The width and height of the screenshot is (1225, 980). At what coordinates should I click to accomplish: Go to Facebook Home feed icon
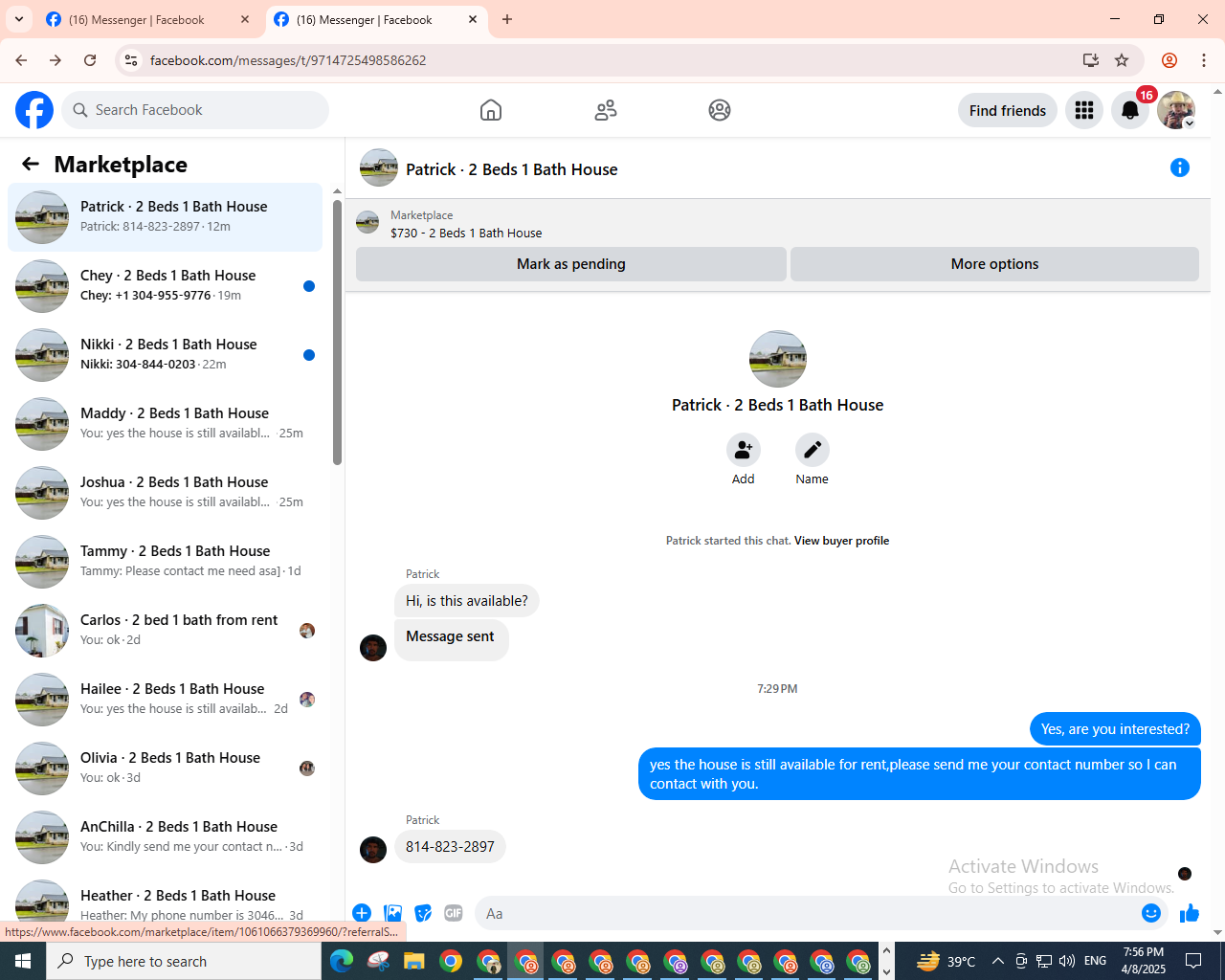(x=491, y=110)
